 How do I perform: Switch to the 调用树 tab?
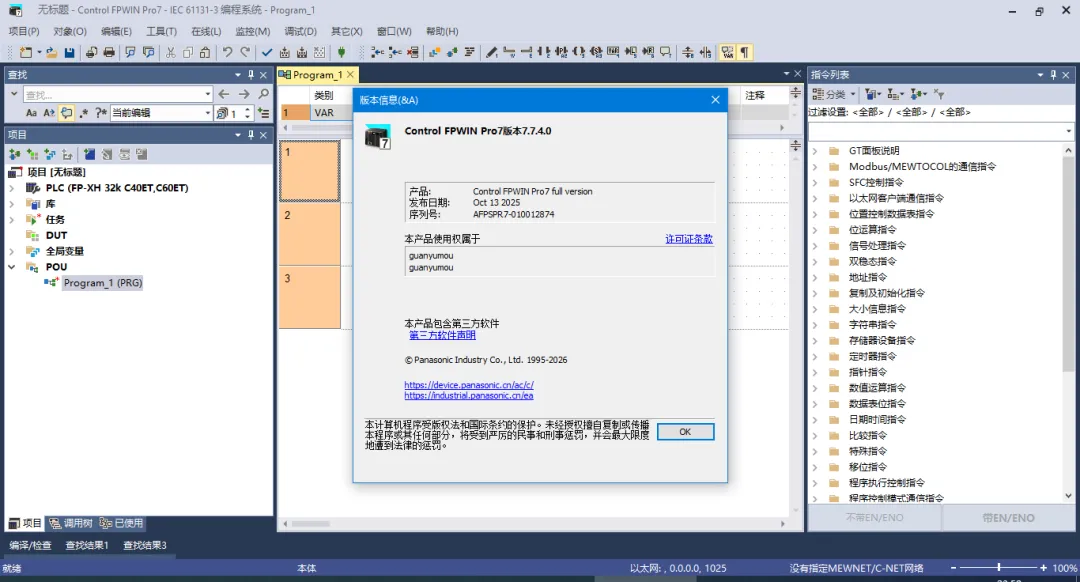tap(70, 523)
